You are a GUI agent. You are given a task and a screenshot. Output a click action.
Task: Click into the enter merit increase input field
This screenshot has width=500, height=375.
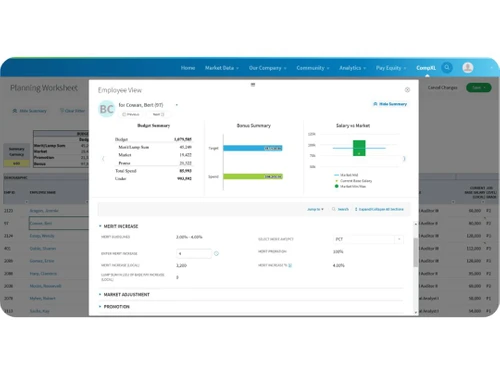[x=194, y=254]
